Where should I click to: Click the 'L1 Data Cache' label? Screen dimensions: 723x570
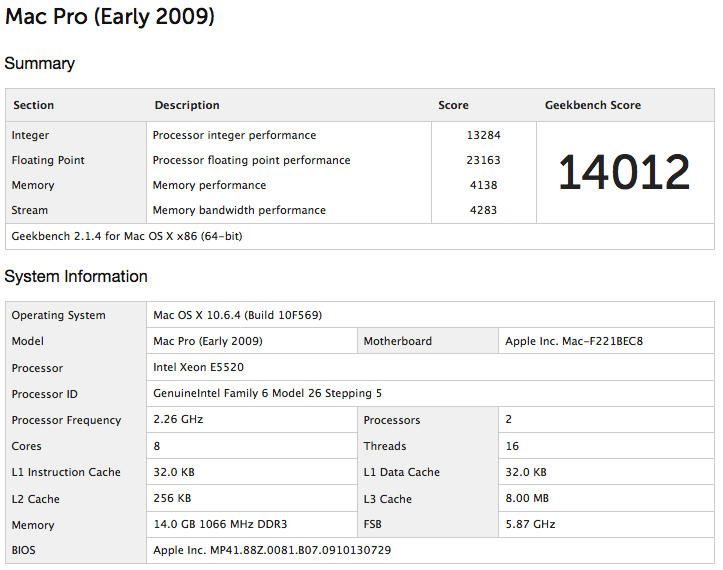coord(402,472)
